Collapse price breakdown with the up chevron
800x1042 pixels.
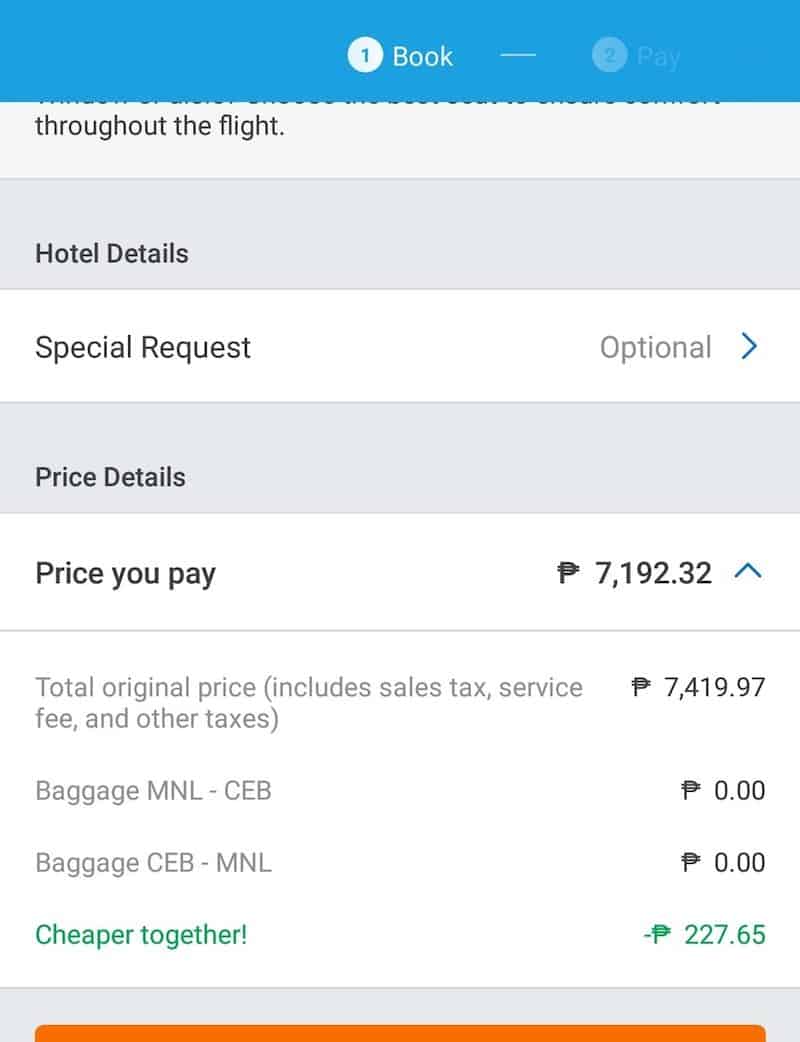[748, 572]
